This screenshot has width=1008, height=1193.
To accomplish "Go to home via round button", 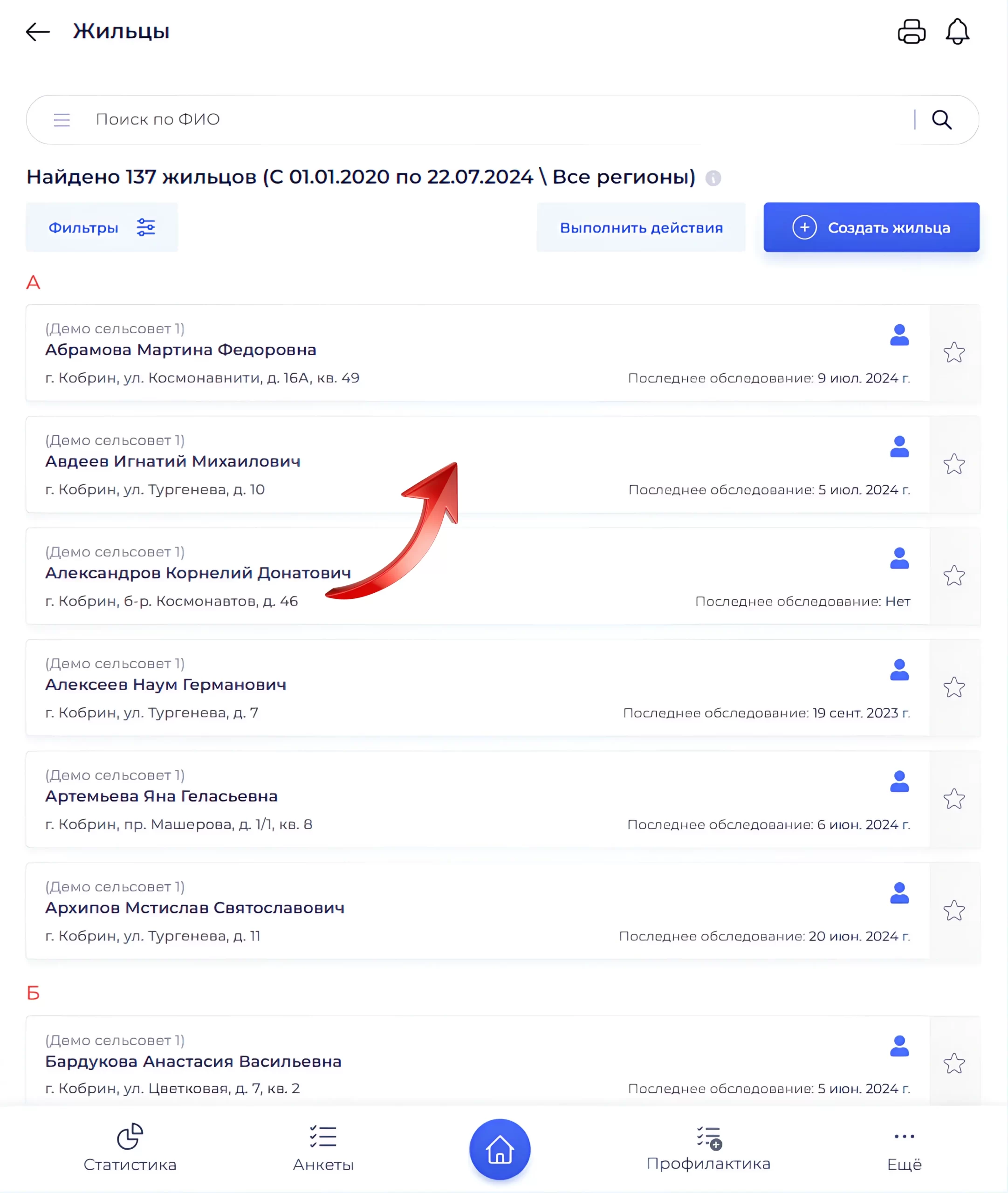I will pos(500,1149).
